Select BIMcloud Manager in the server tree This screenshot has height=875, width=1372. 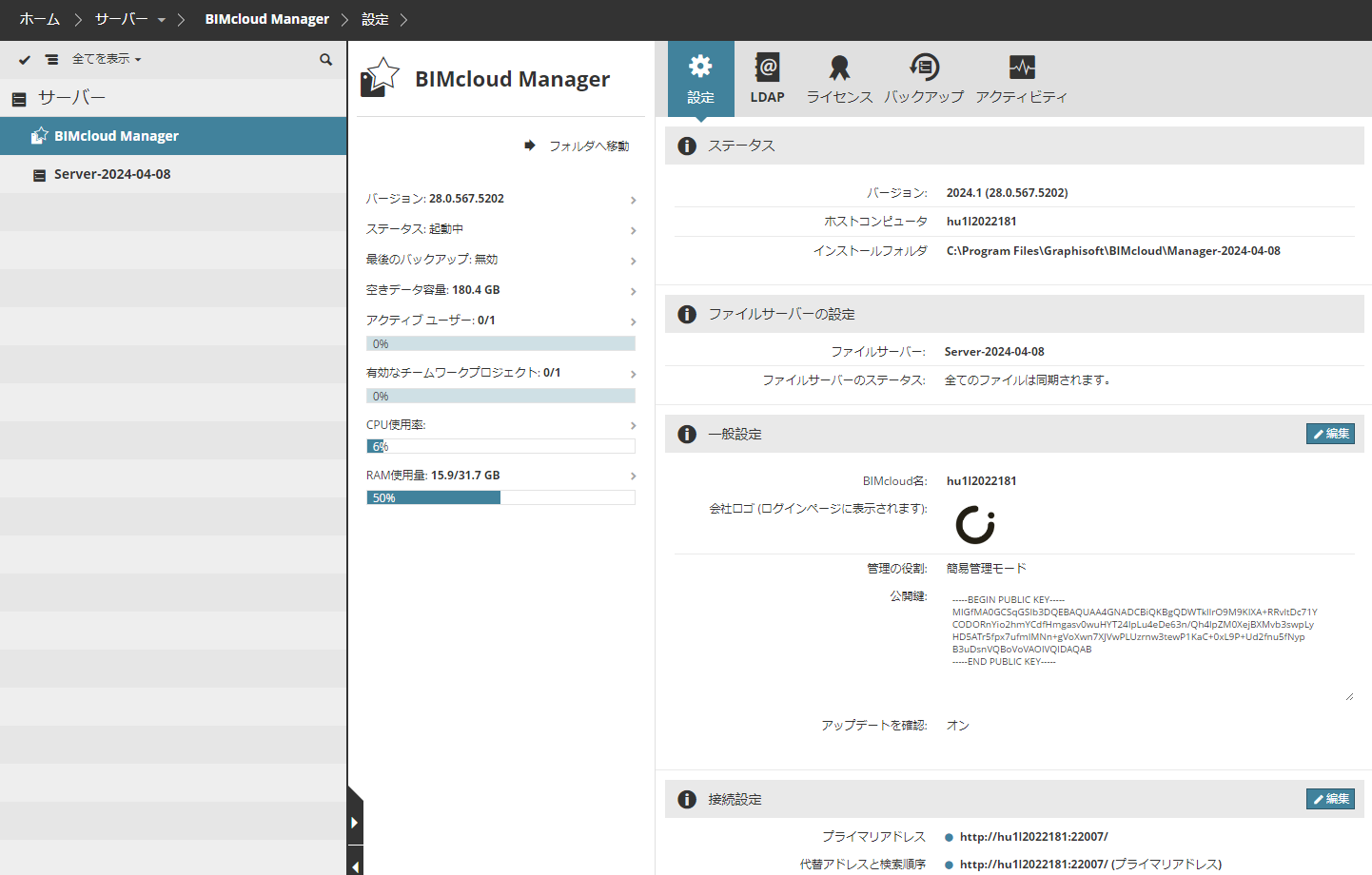click(173, 136)
